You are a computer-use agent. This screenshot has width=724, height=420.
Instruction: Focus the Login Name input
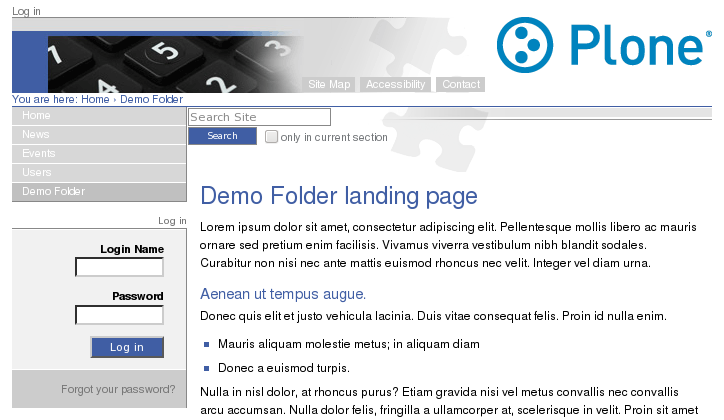120,267
